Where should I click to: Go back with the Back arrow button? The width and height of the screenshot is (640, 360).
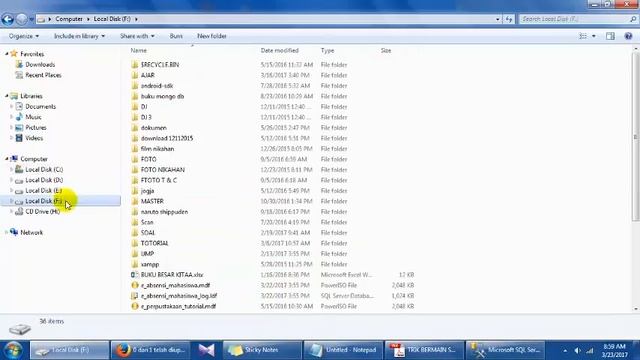click(7, 19)
